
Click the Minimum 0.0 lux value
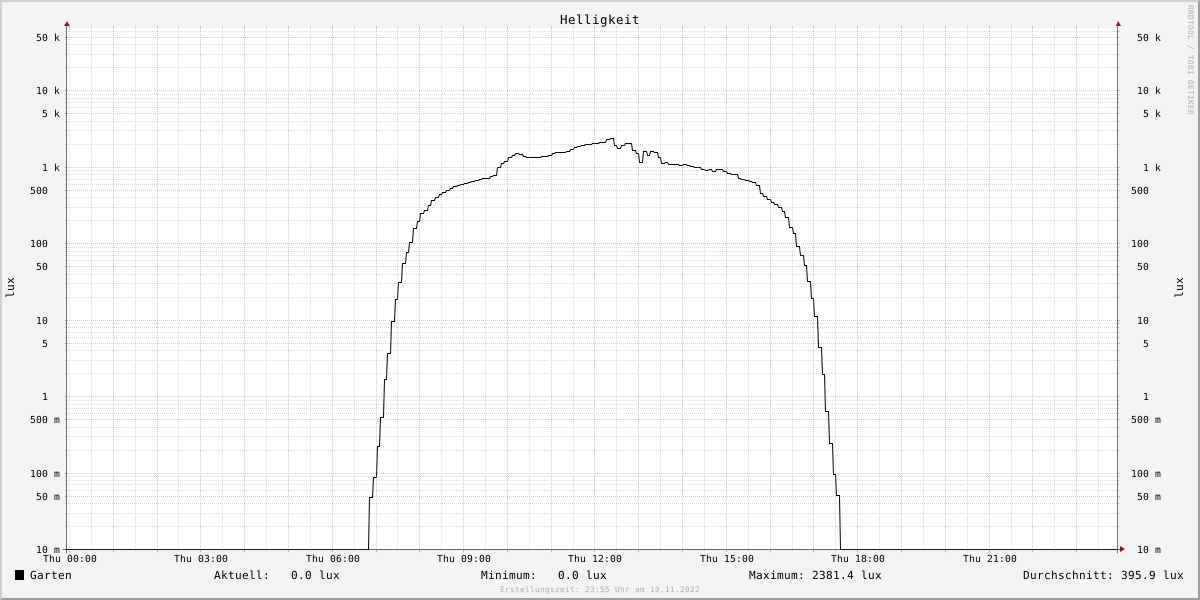coord(582,575)
